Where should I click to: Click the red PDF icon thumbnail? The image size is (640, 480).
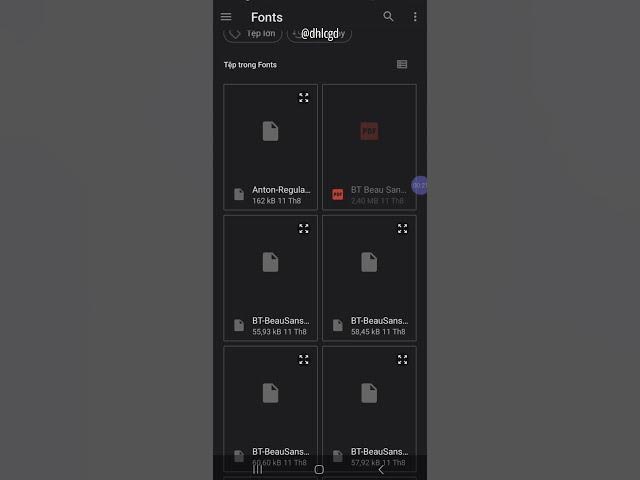coord(369,131)
